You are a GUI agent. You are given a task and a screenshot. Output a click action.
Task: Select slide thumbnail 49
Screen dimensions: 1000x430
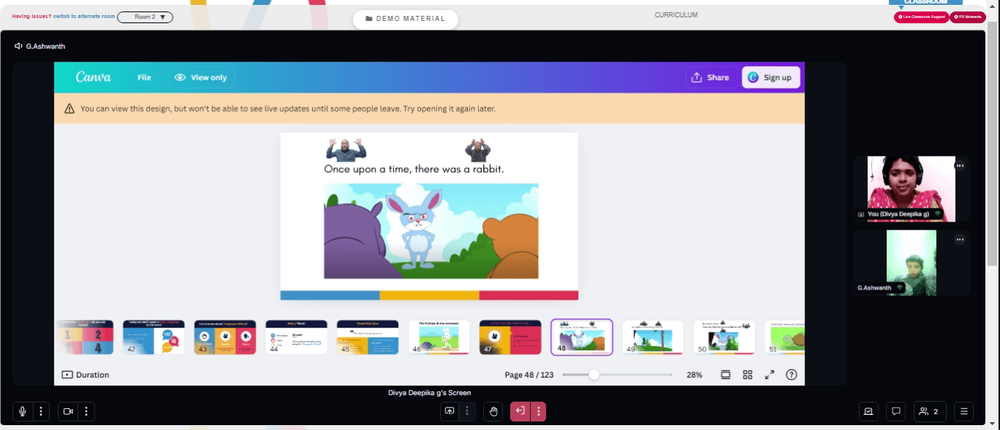click(653, 337)
